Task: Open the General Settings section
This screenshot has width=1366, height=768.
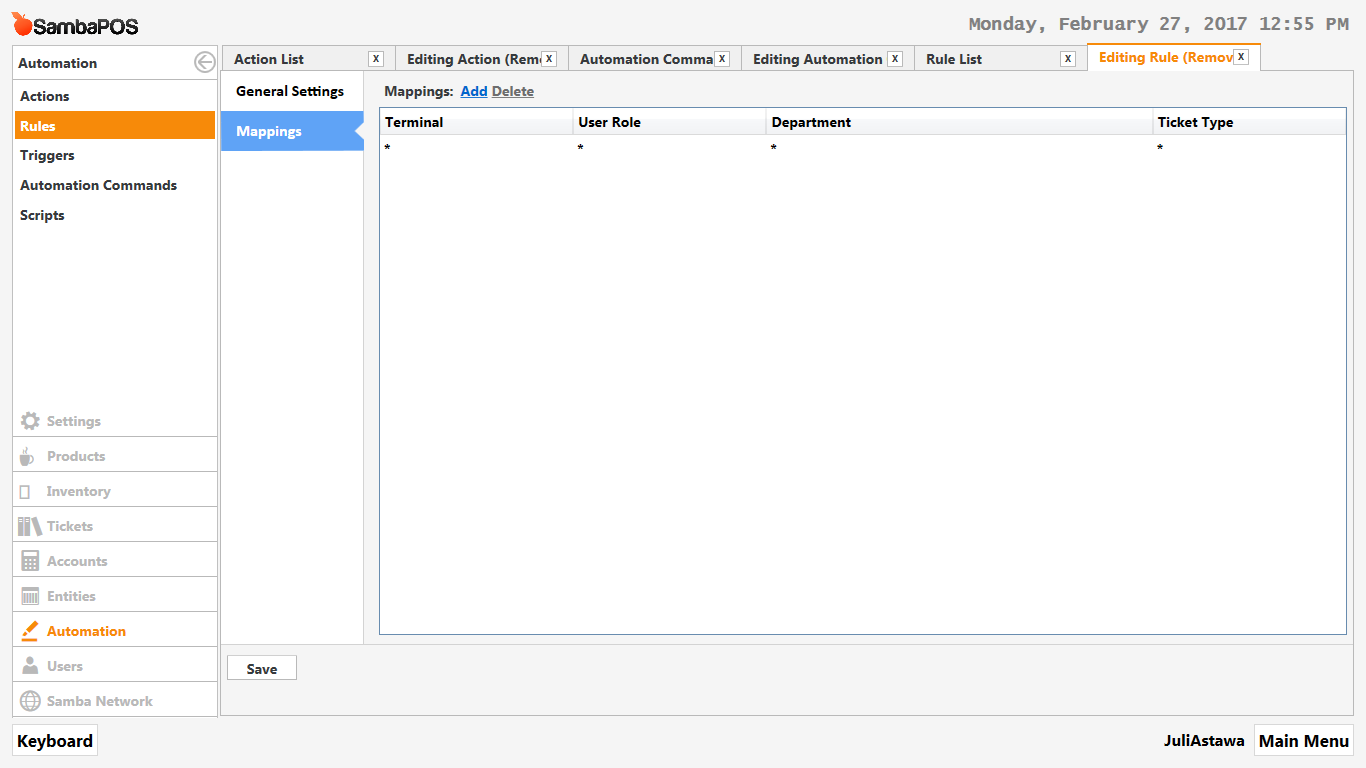Action: (x=290, y=91)
